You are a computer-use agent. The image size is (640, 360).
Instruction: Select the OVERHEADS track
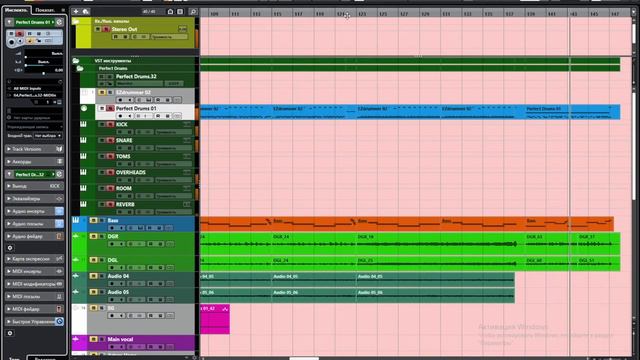pyautogui.click(x=131, y=172)
